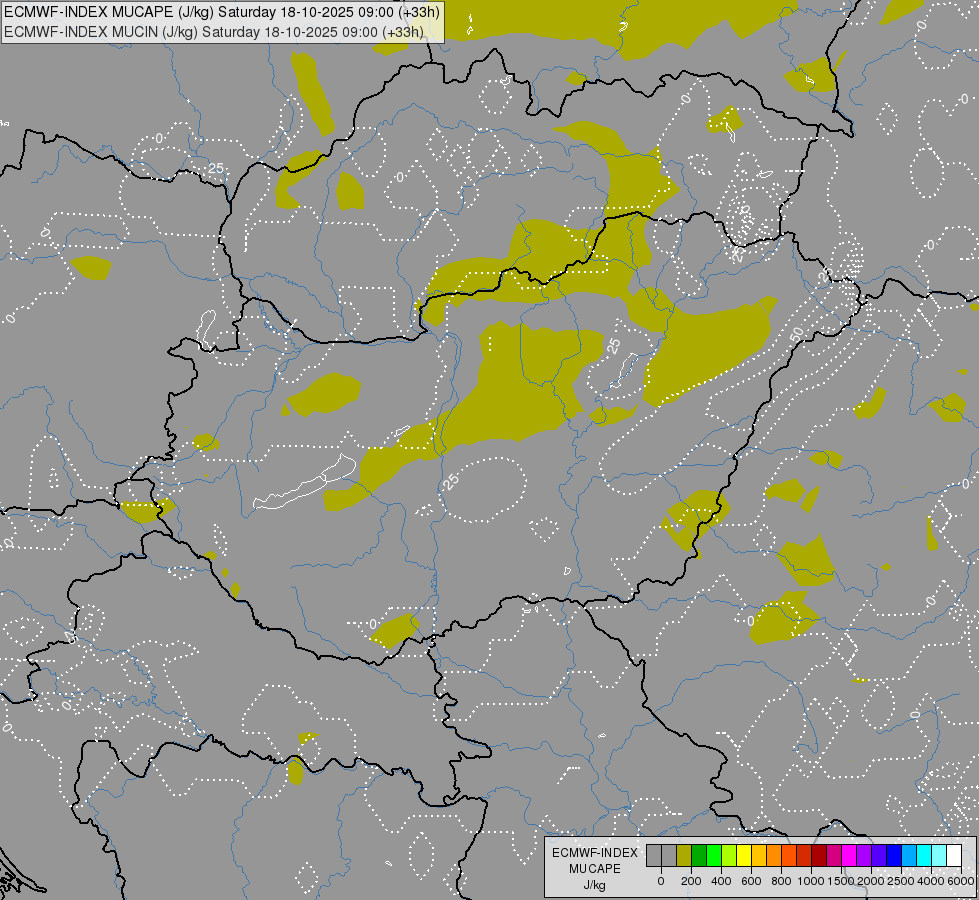Click the legend value 800
The height and width of the screenshot is (900, 979).
[x=781, y=881]
